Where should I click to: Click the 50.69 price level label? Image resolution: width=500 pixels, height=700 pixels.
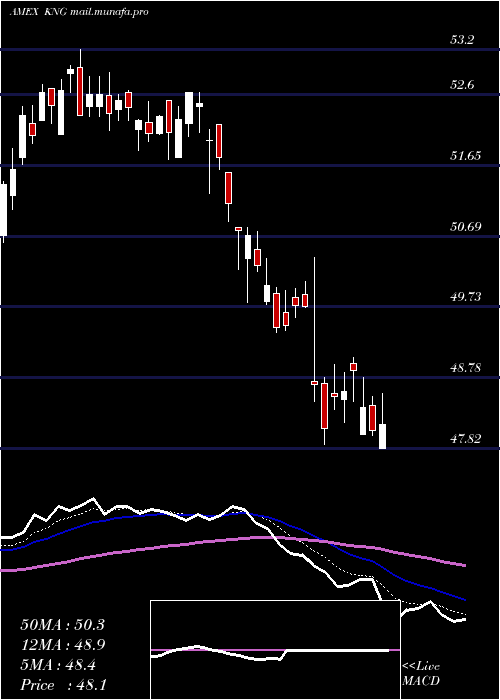(466, 226)
